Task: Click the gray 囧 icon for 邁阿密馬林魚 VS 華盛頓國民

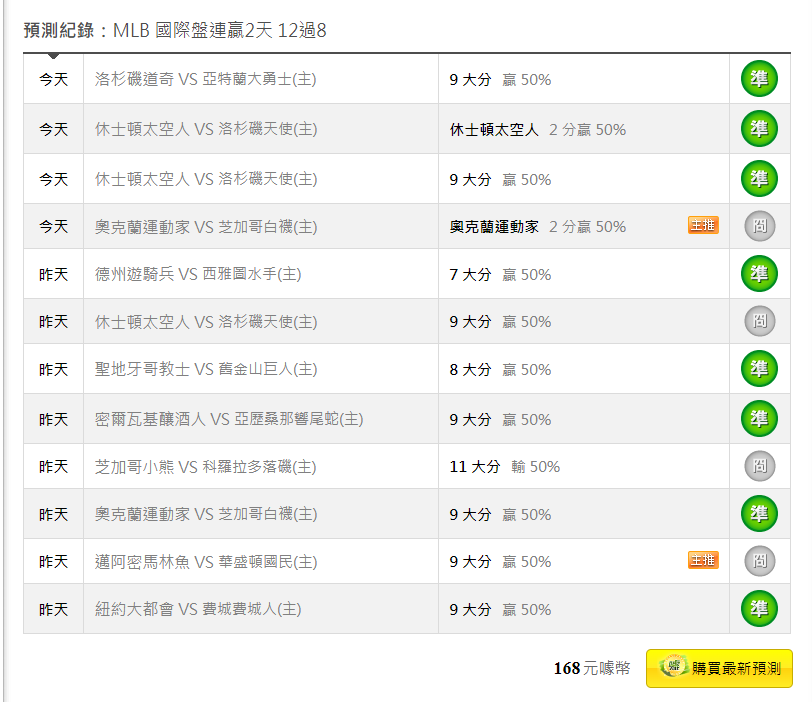Action: click(760, 561)
